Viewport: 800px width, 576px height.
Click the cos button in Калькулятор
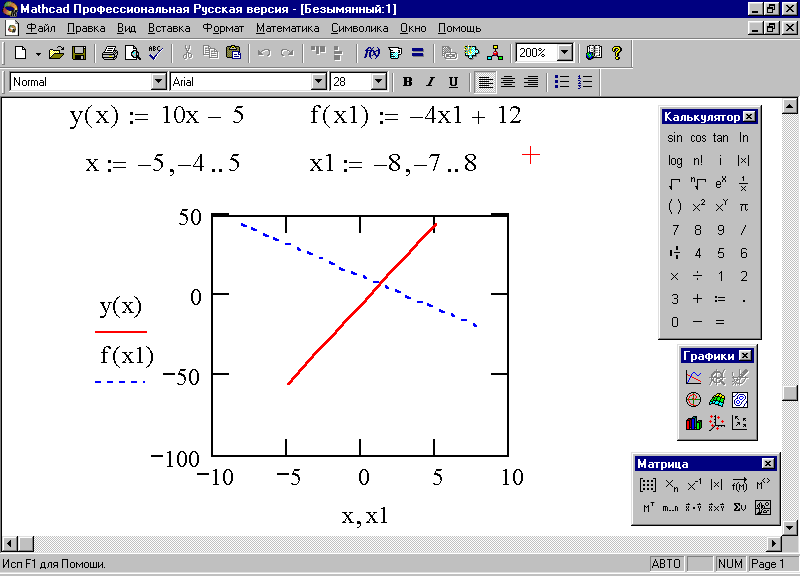click(x=698, y=138)
